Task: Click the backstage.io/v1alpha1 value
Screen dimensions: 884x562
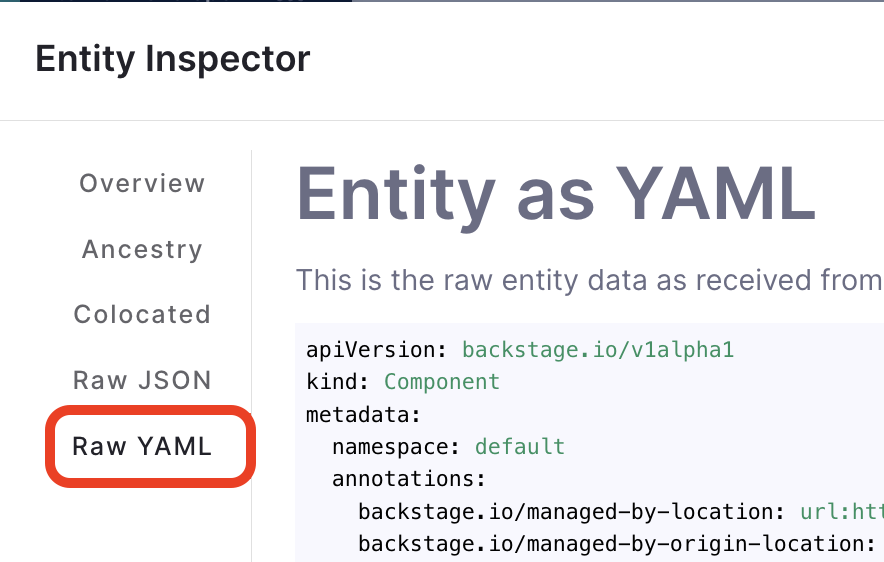Action: click(x=598, y=350)
